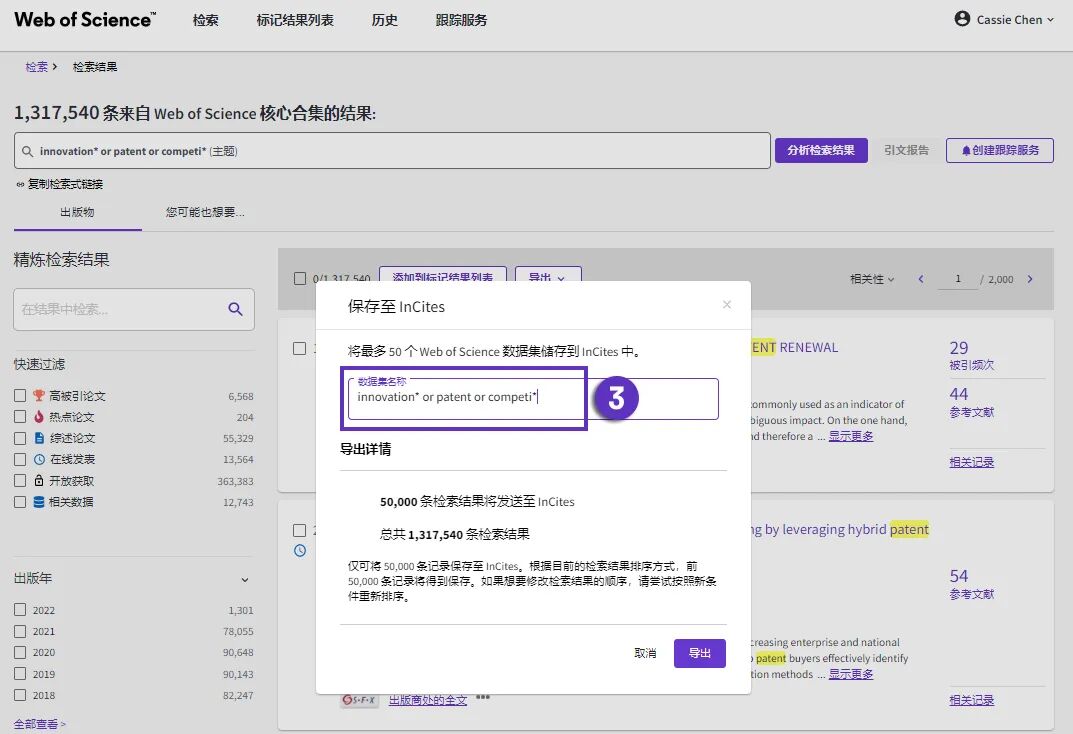
Task: Tick the 高被引论文 checkbox
Action: coord(20,395)
